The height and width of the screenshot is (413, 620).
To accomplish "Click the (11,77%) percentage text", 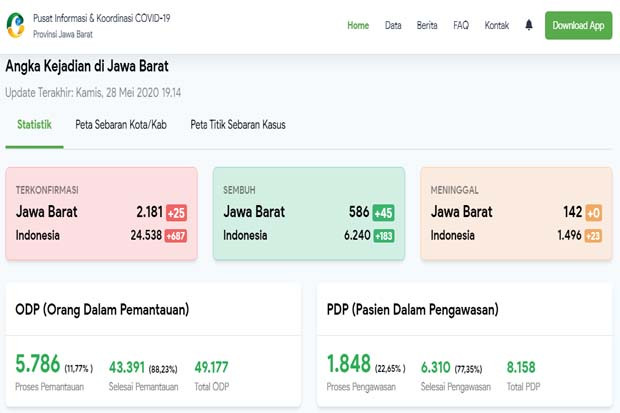I will click(x=79, y=369).
